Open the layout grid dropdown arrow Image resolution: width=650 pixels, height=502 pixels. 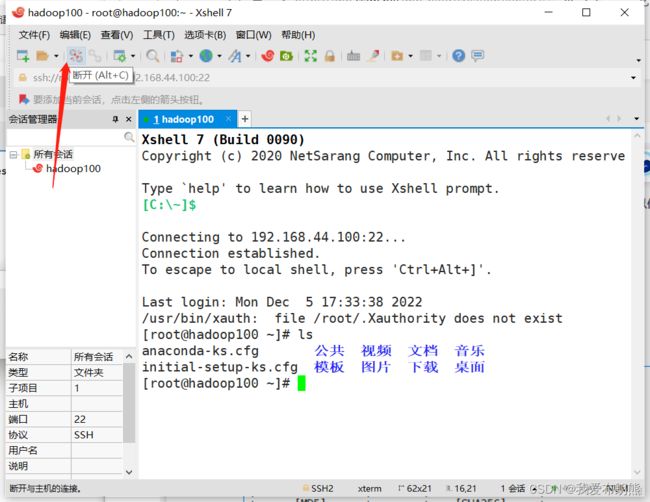coord(439,56)
